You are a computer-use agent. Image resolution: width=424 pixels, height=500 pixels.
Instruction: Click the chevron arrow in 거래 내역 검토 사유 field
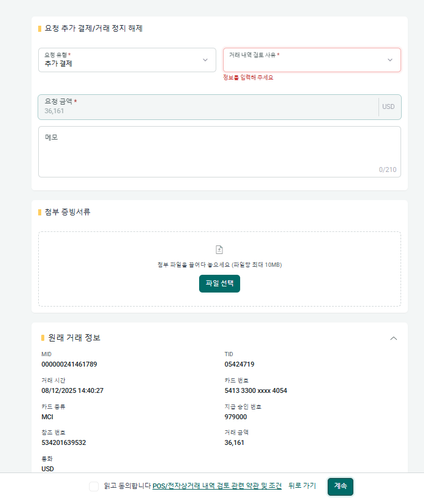coord(390,60)
